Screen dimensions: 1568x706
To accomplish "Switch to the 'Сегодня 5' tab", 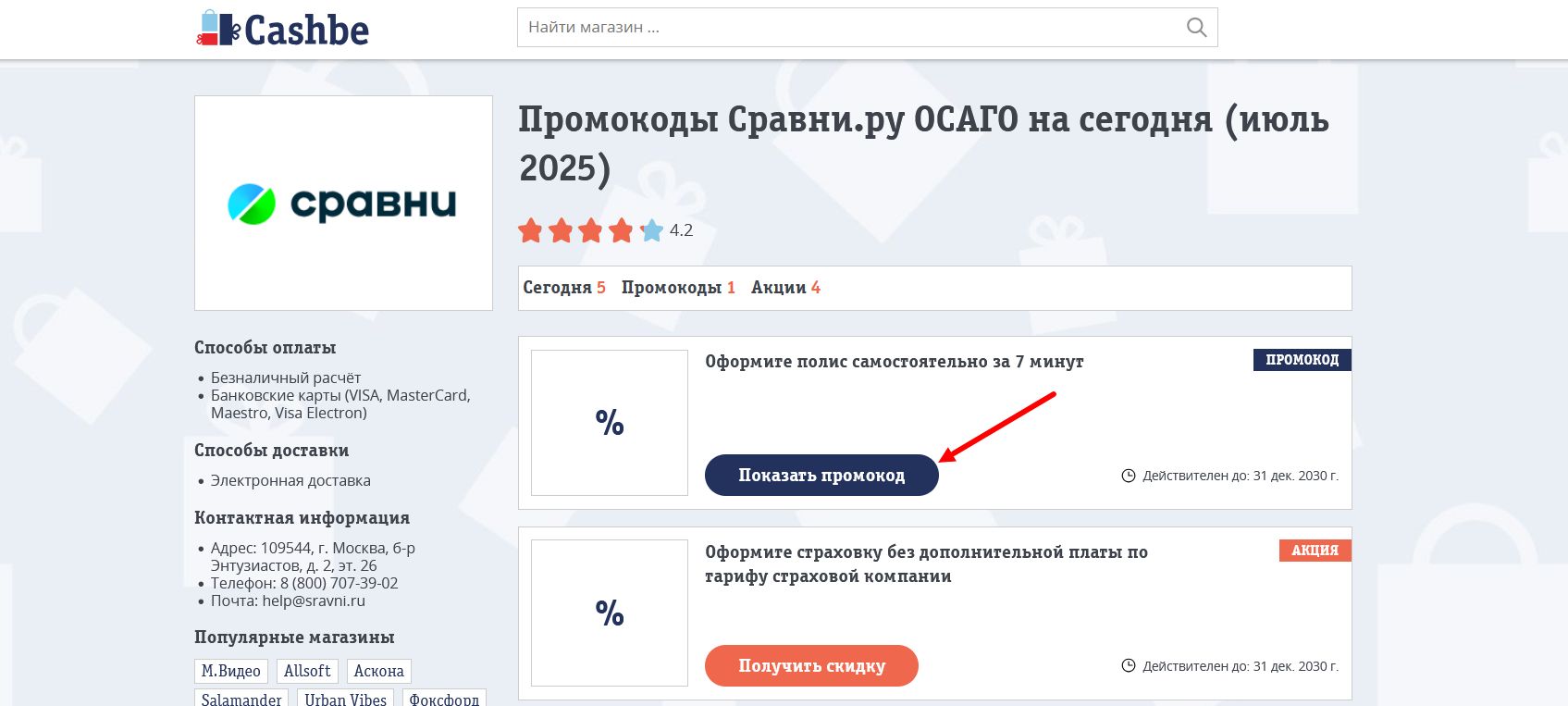I will [x=564, y=288].
